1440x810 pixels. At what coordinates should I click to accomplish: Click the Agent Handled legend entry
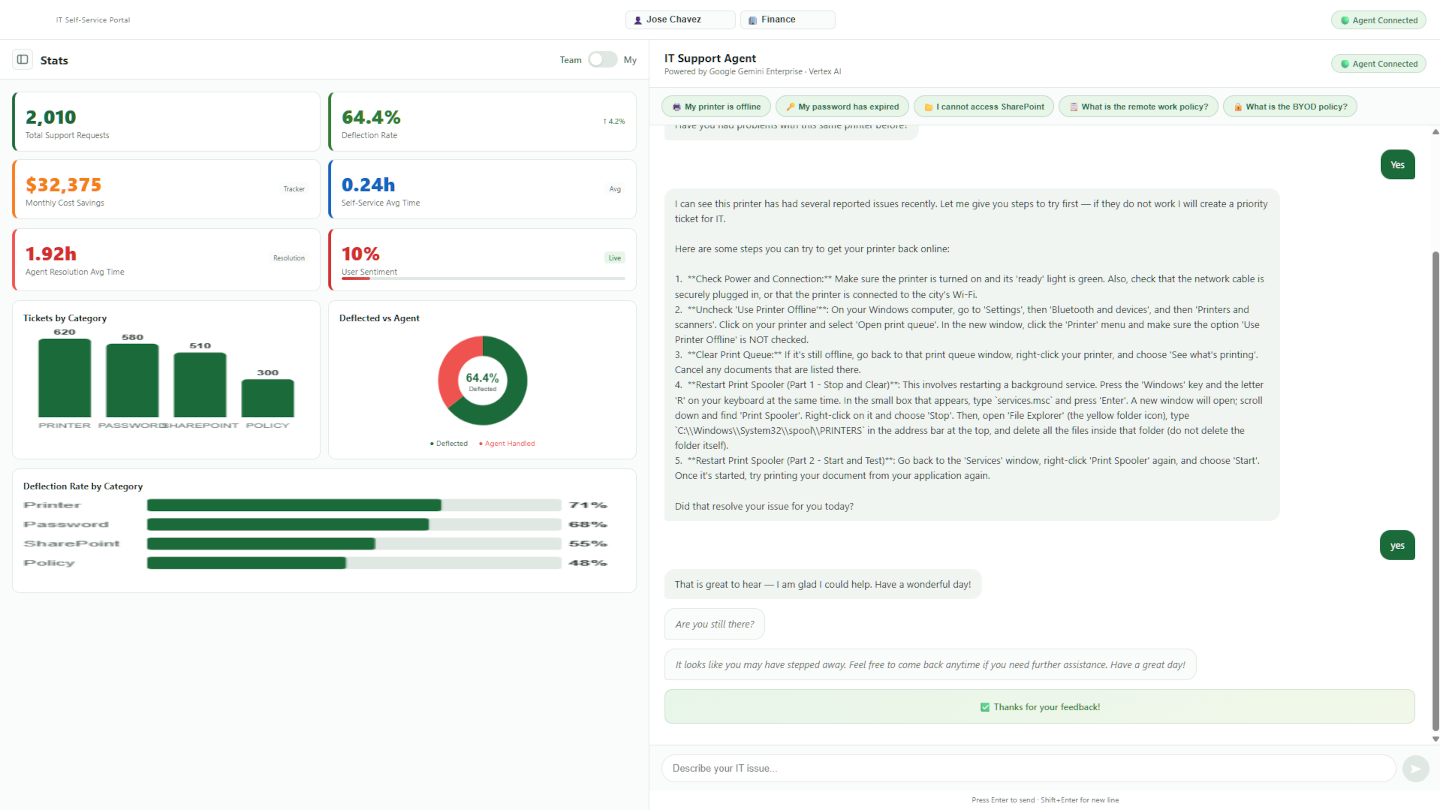(x=507, y=444)
